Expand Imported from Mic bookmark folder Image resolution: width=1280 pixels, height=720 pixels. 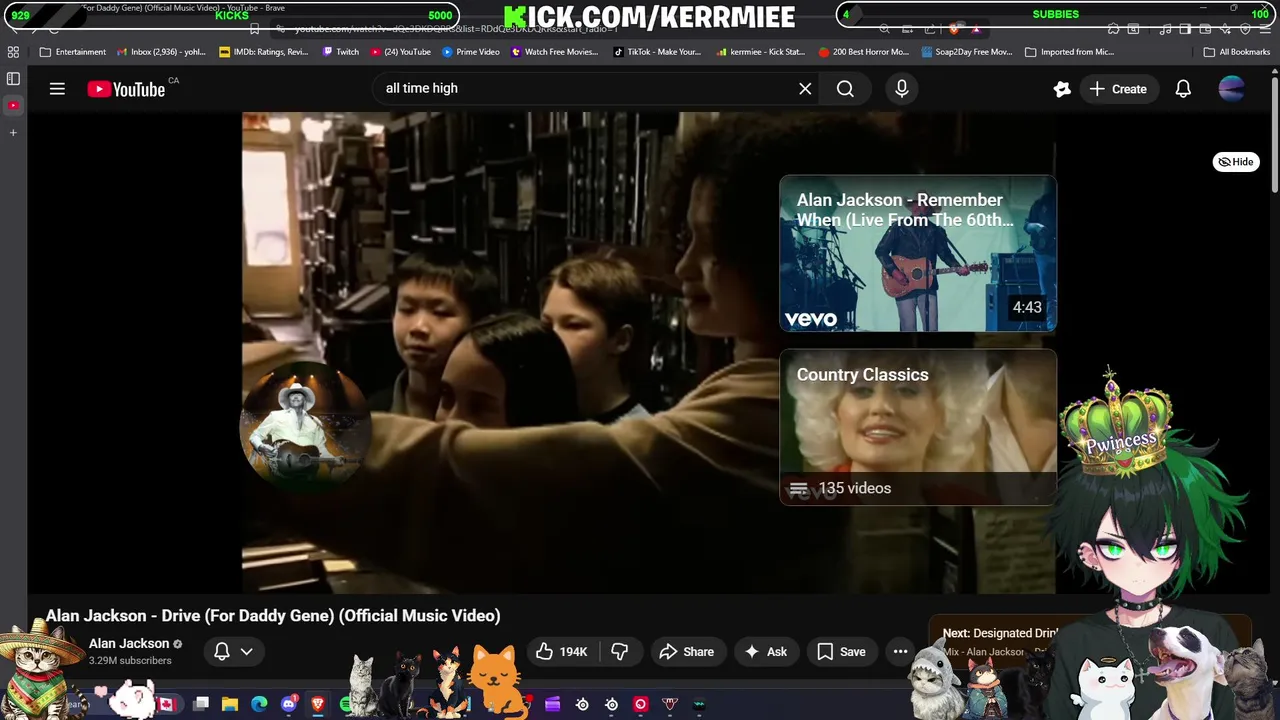pyautogui.click(x=1070, y=52)
